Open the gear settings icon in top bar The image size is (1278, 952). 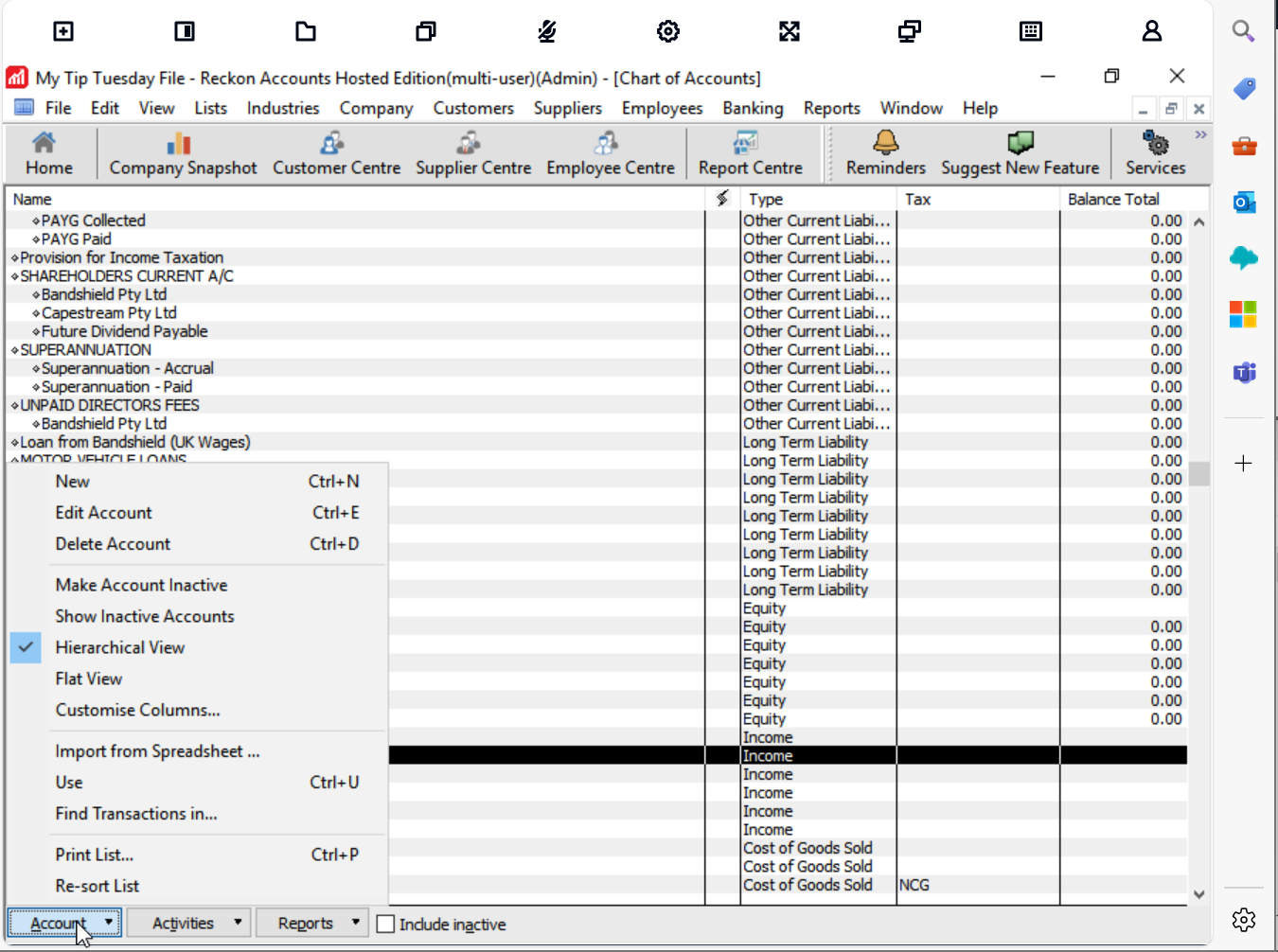point(668,31)
